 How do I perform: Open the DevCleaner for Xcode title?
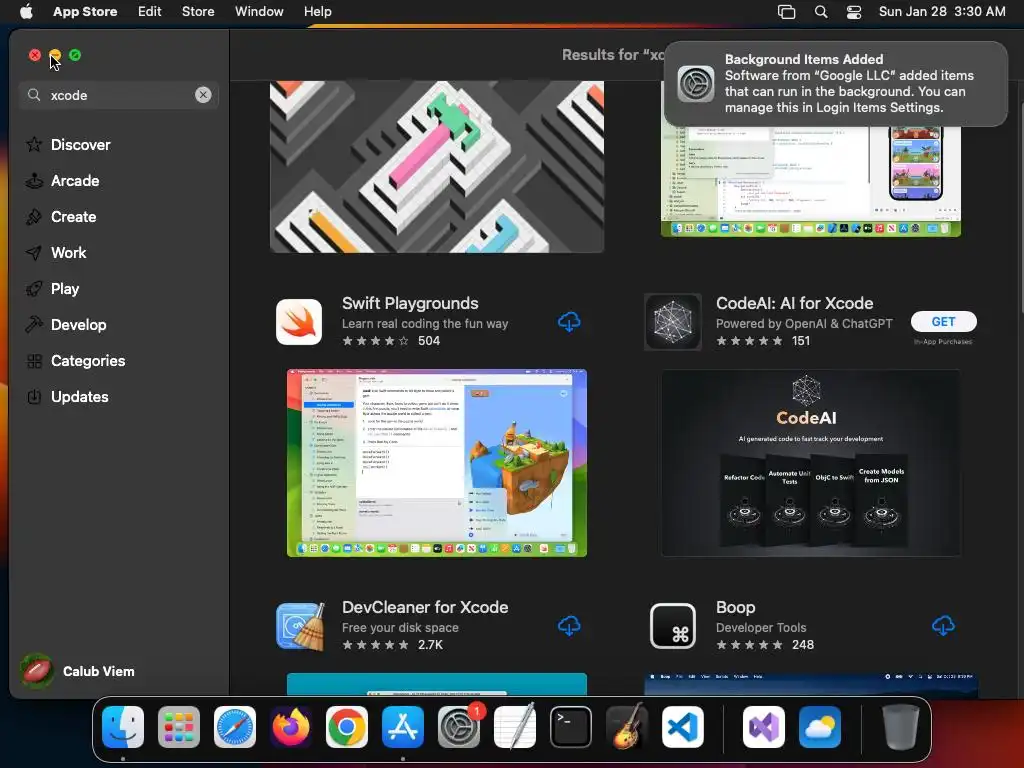click(425, 607)
